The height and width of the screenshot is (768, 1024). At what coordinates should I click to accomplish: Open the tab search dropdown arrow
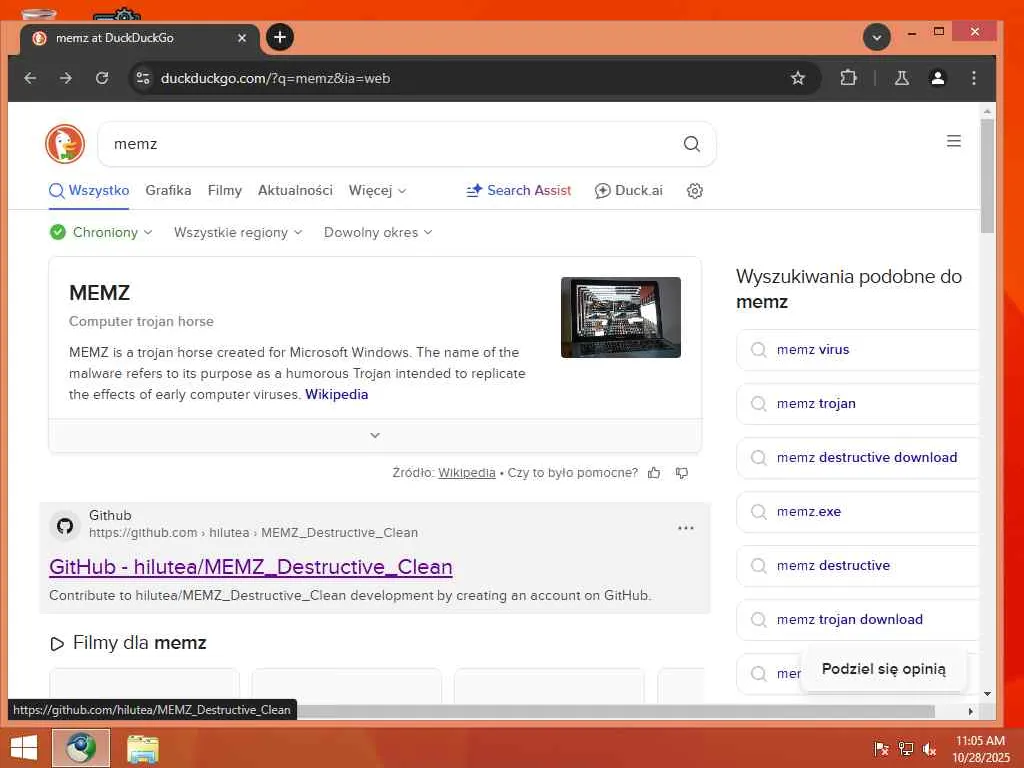pos(877,37)
